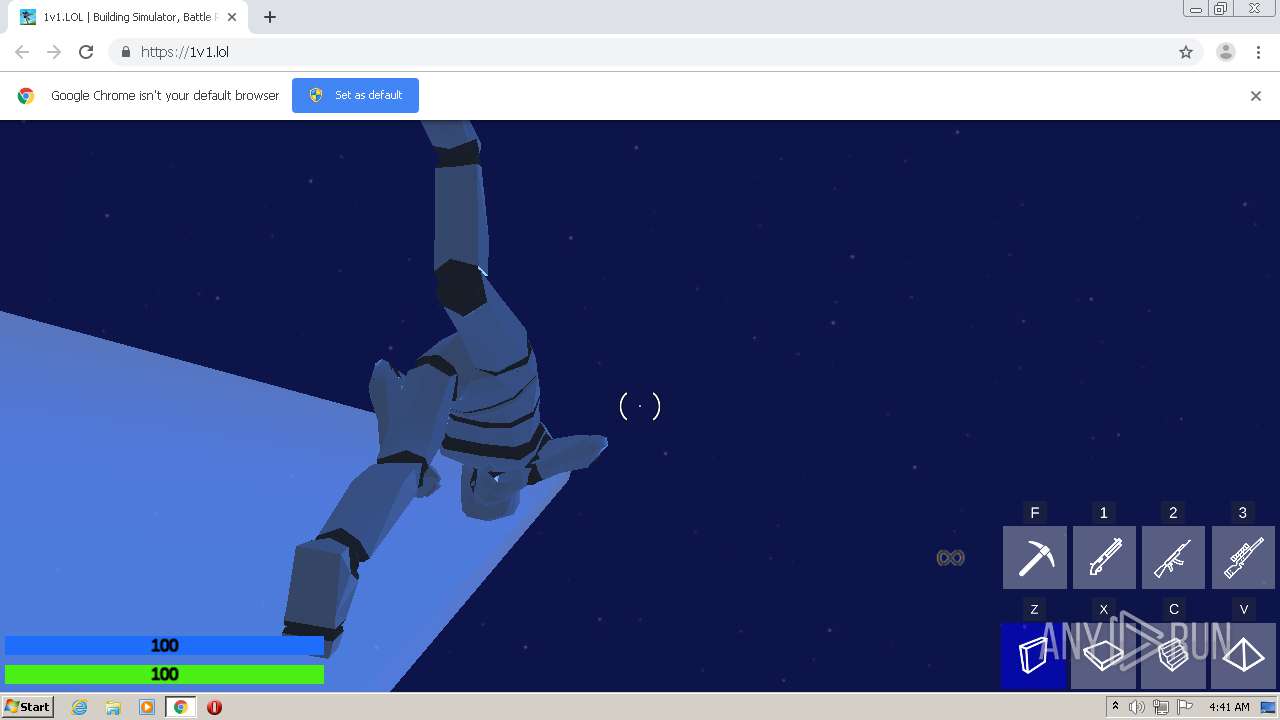Choose the floor build piece (X)
The height and width of the screenshot is (720, 1280).
click(x=1104, y=656)
